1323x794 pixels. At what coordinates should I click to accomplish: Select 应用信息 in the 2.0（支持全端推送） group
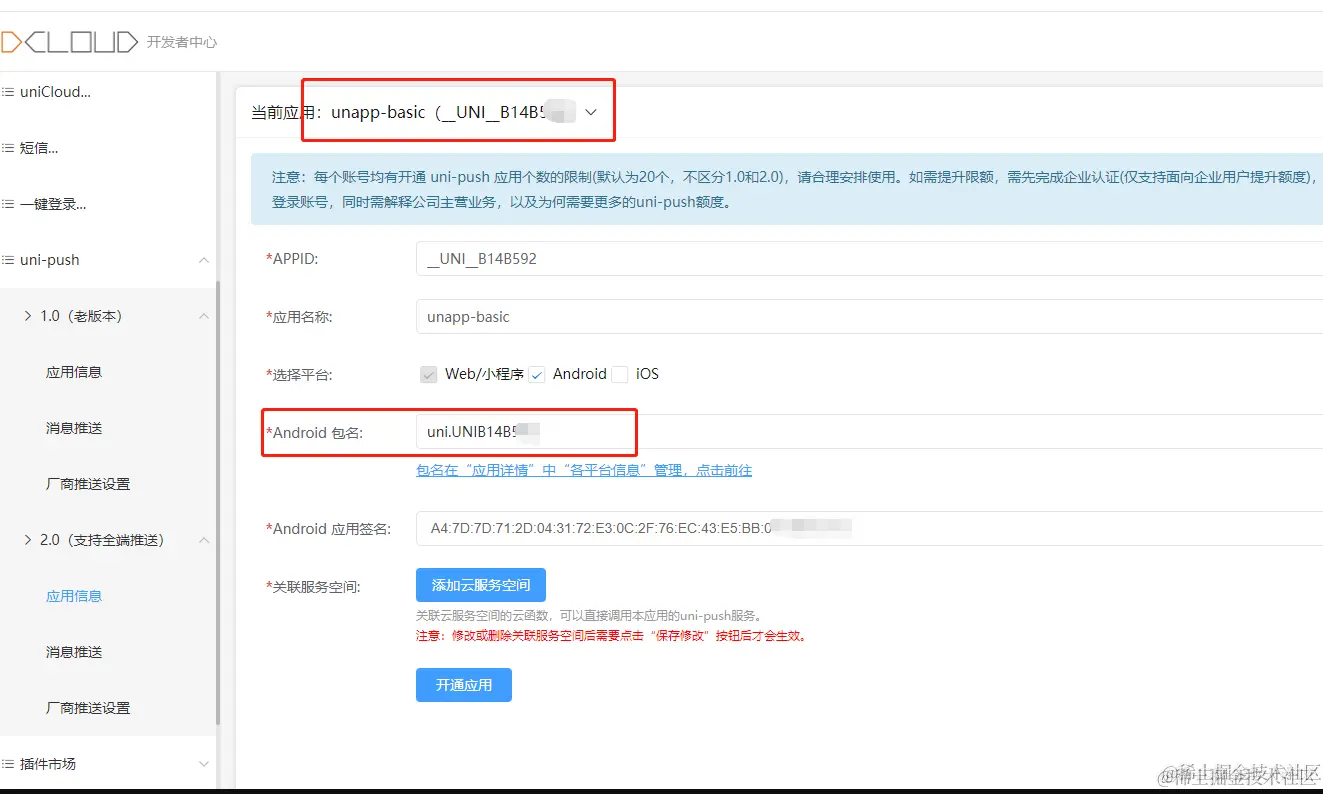(x=74, y=596)
